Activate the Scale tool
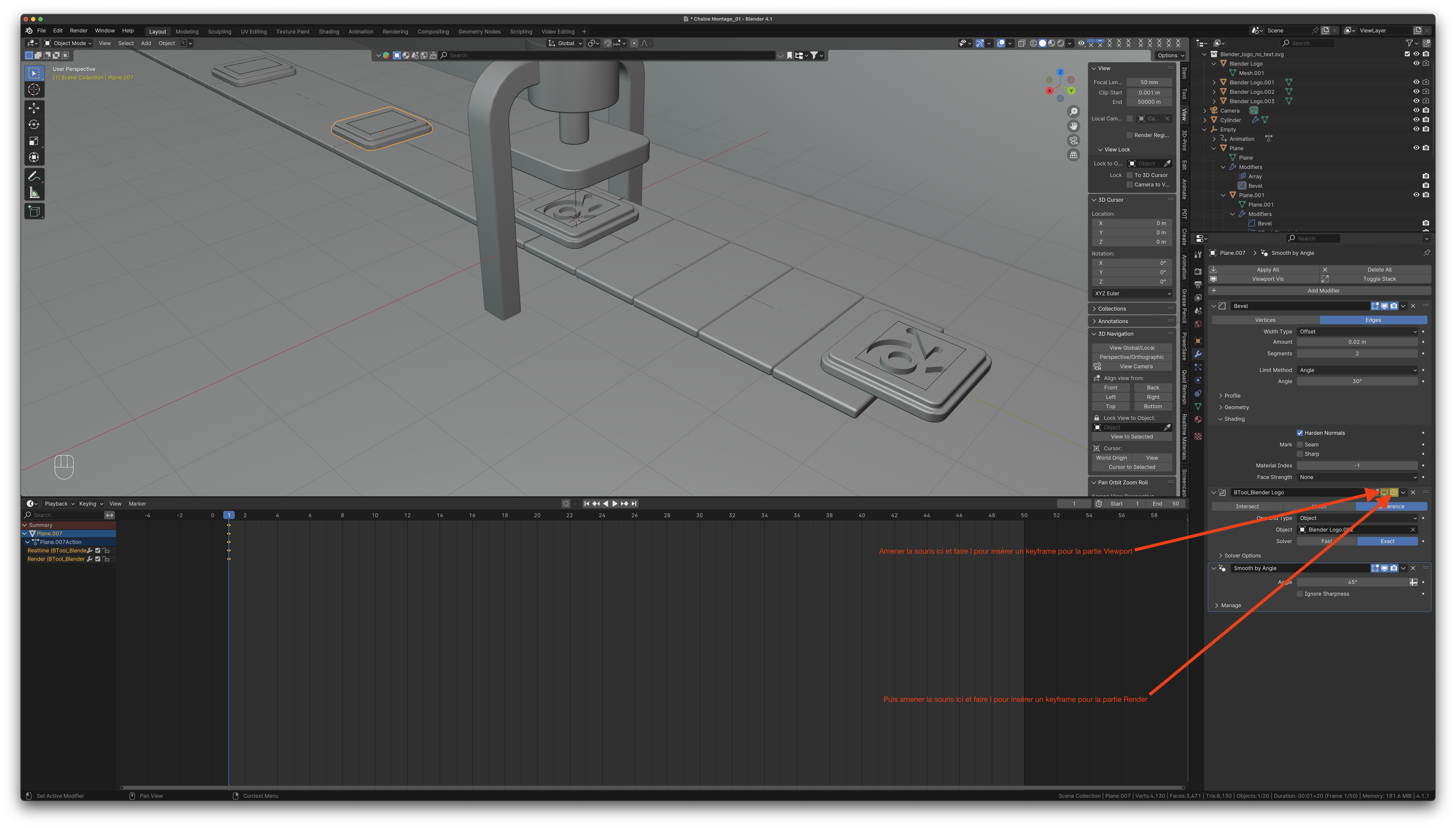The height and width of the screenshot is (828, 1456). 34,141
